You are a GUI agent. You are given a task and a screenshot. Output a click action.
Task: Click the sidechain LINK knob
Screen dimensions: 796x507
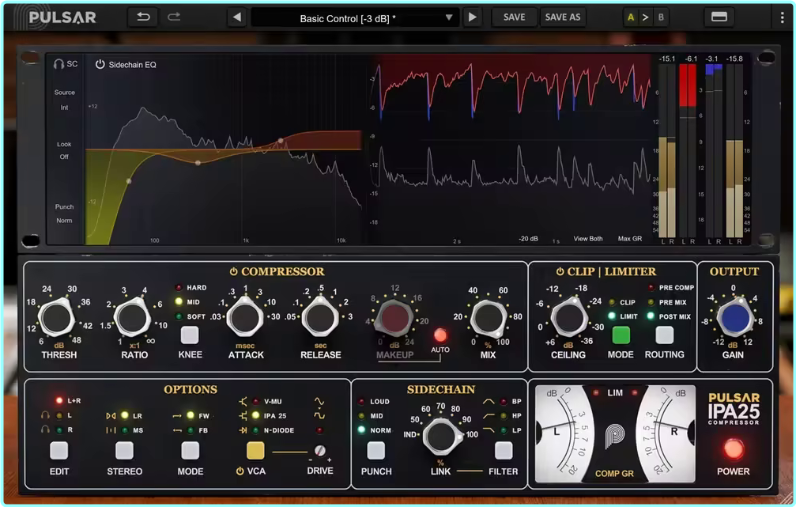pos(440,436)
